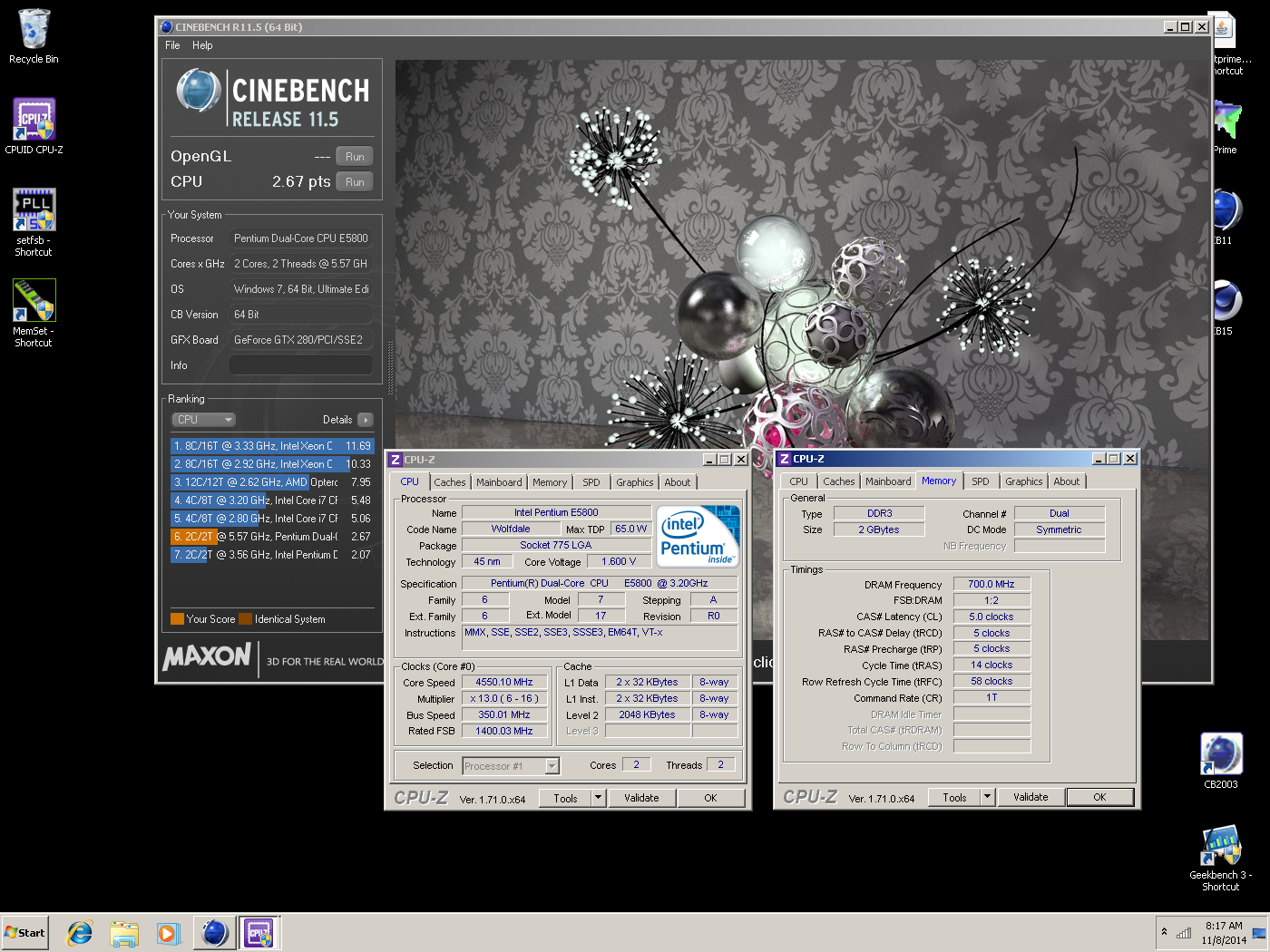Select ranking row 8C/16T @ 2.92 GHz Xeon
This screenshot has height=952, width=1270.
click(272, 464)
